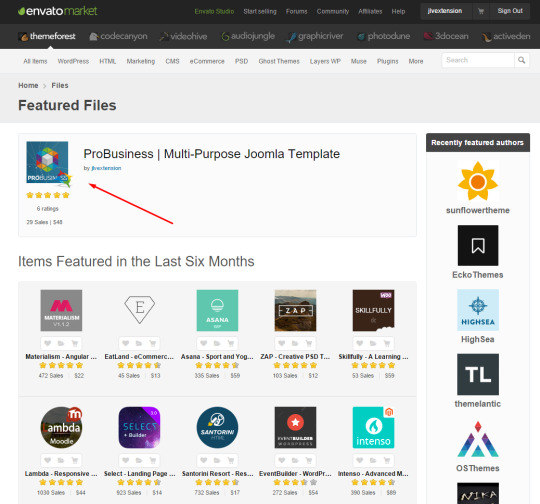Screen dimensions: 540x504
Task: Open the EatLand diamond item thumbnail
Action: point(139,310)
